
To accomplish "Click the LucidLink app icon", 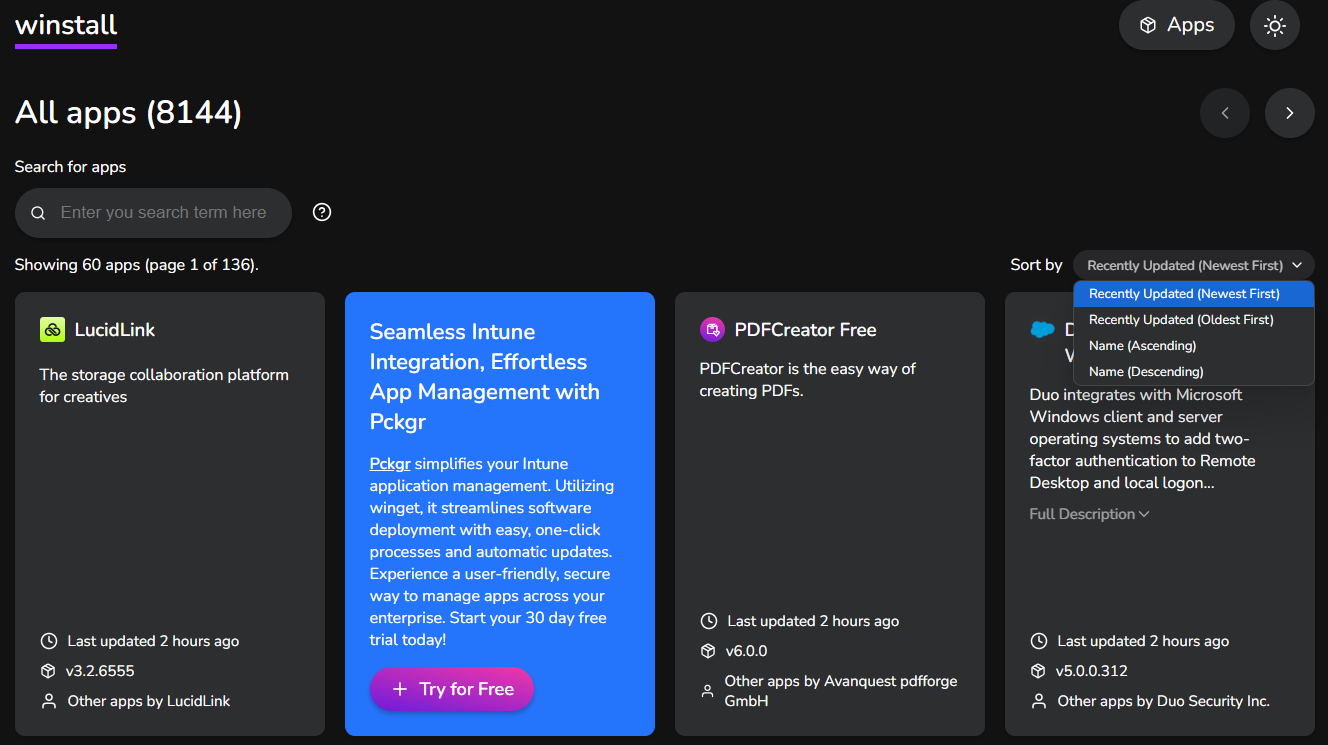I will pos(52,329).
